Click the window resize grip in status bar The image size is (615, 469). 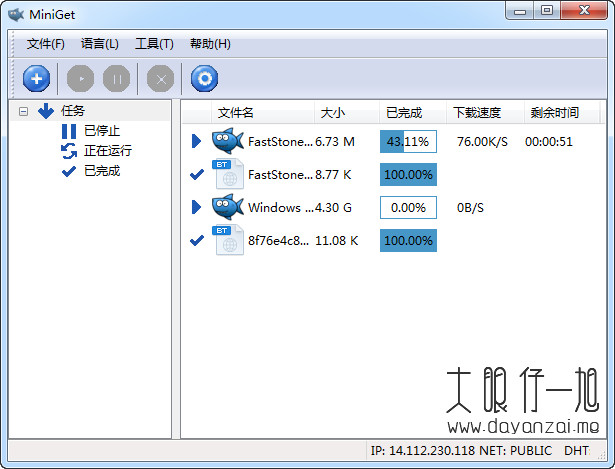pos(602,454)
